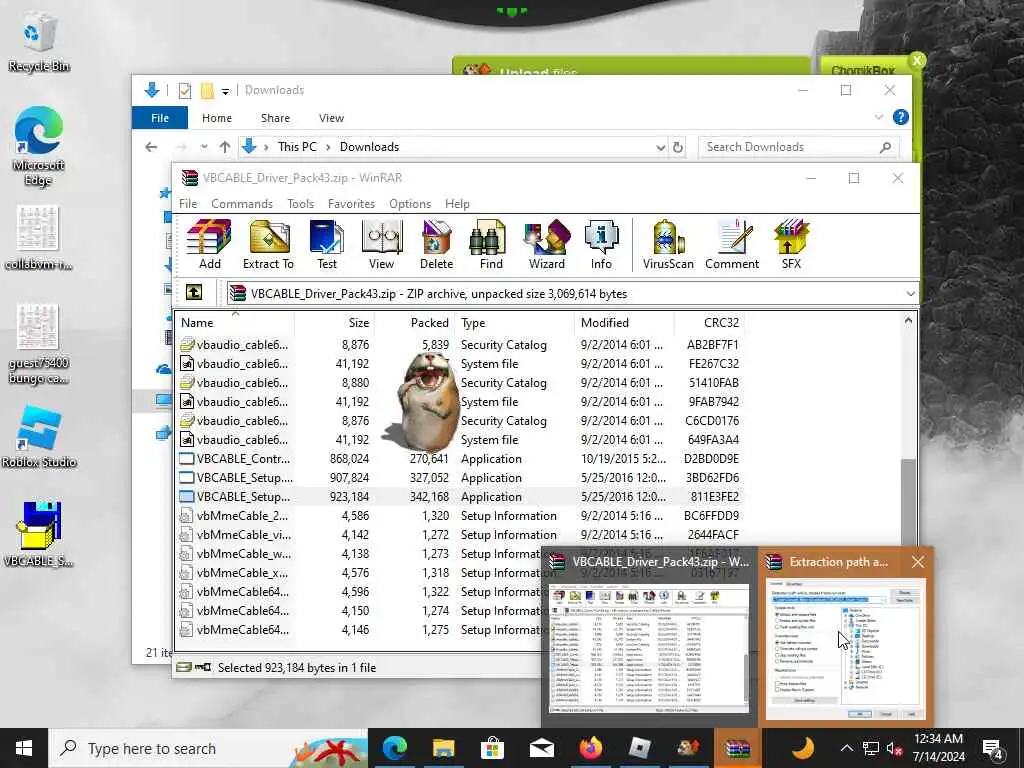Launch the Wizard tool in WinRAR

[547, 244]
